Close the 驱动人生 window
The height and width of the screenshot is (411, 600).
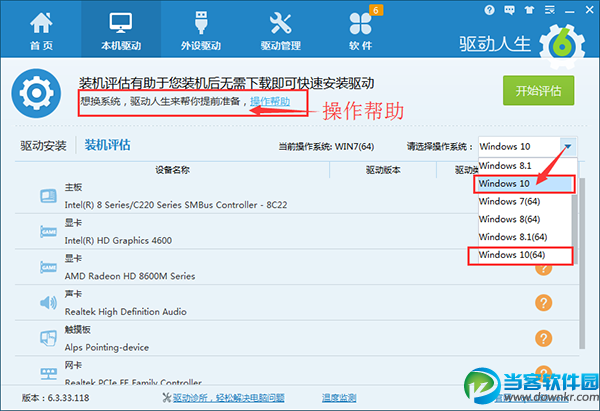(589, 10)
